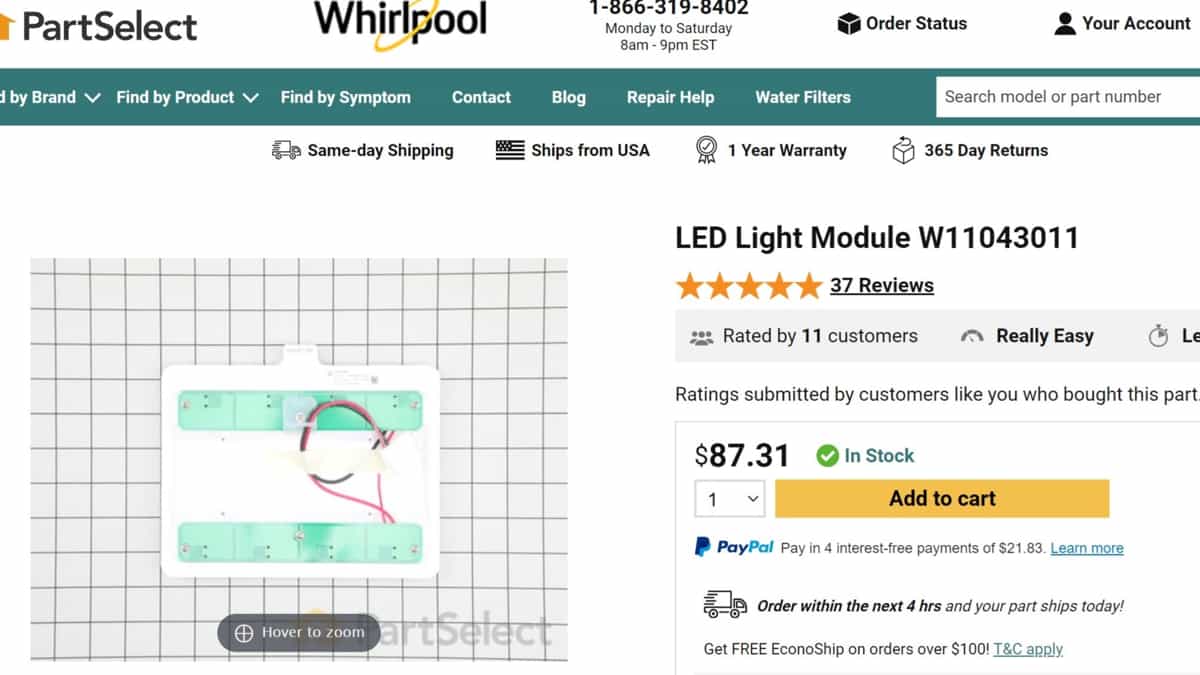Click the Add to cart button
Screen dimensions: 1200x675
coord(941,498)
